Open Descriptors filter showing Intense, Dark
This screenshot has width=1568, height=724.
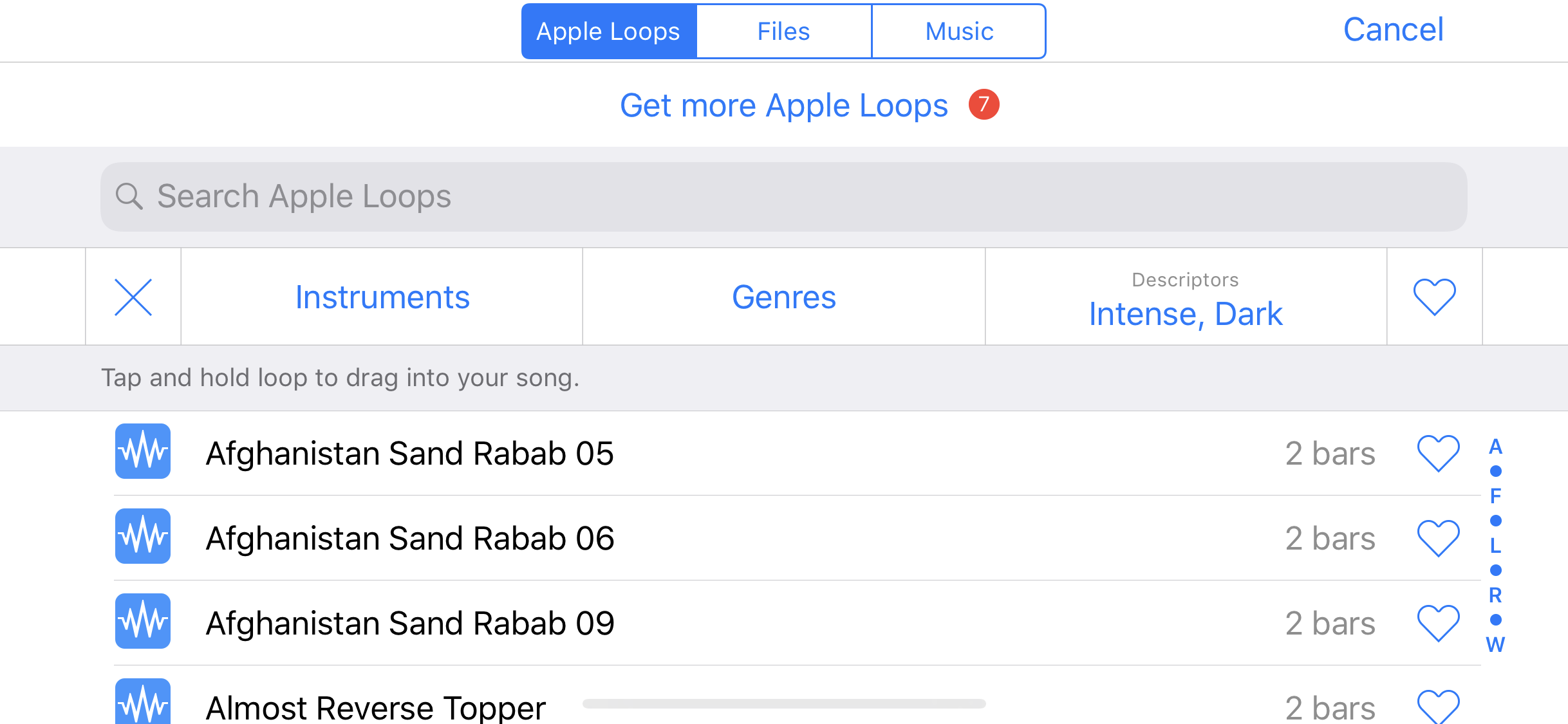coord(1186,299)
